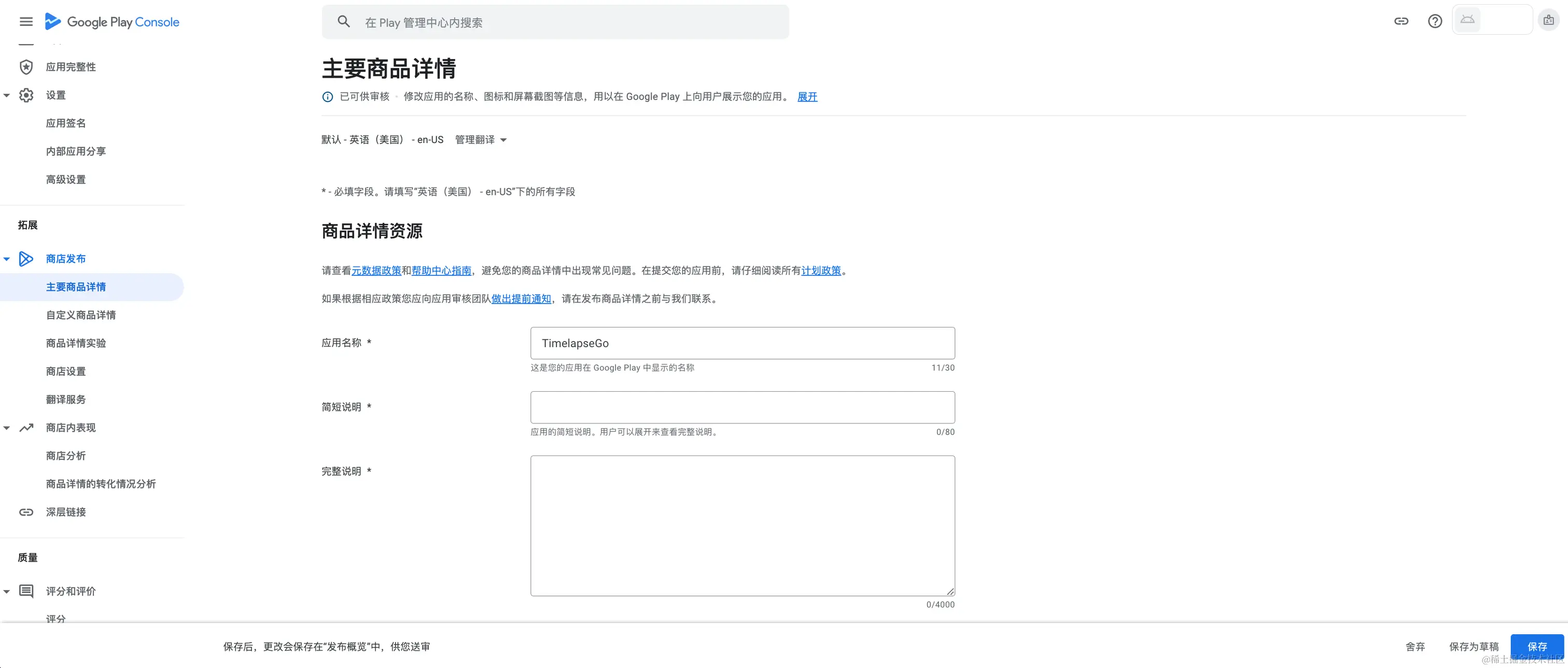Collapse the 设置 section arrow

[x=7, y=95]
